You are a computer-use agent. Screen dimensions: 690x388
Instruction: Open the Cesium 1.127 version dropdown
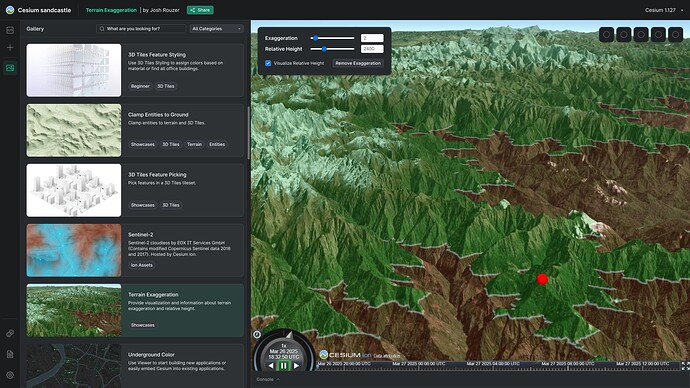tap(664, 10)
